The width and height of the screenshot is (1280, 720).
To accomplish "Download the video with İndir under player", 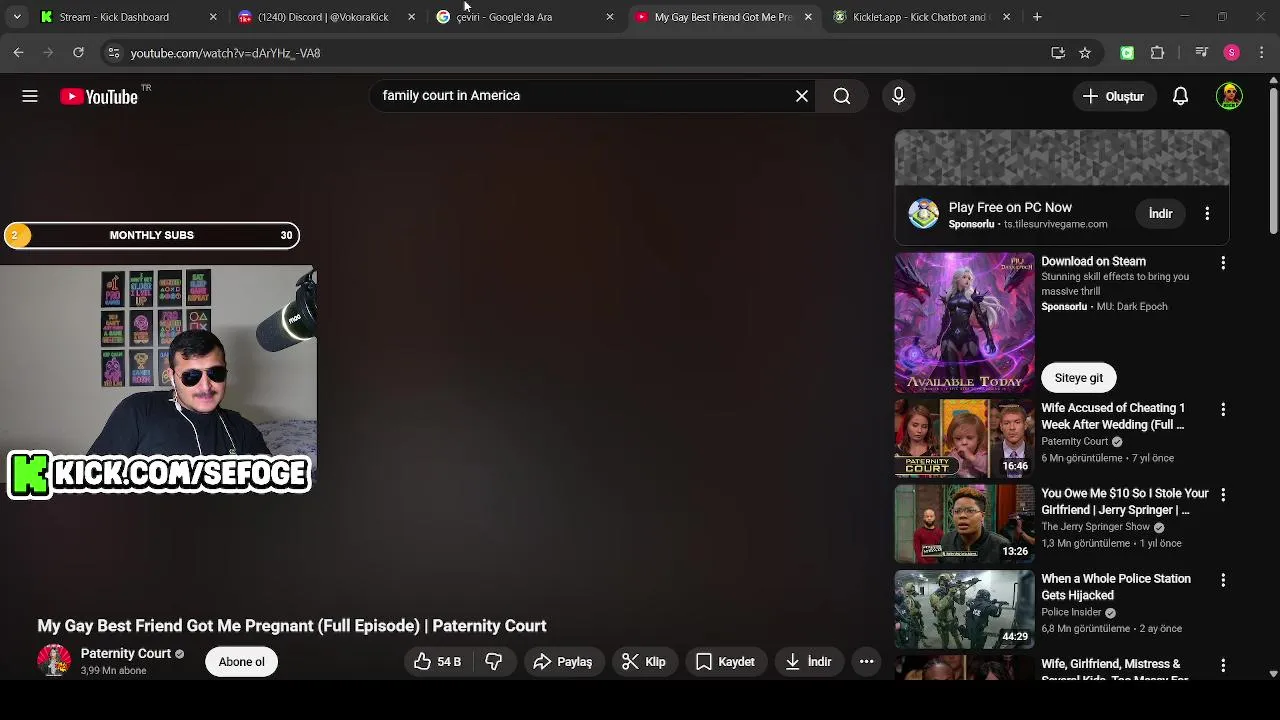I will point(808,662).
